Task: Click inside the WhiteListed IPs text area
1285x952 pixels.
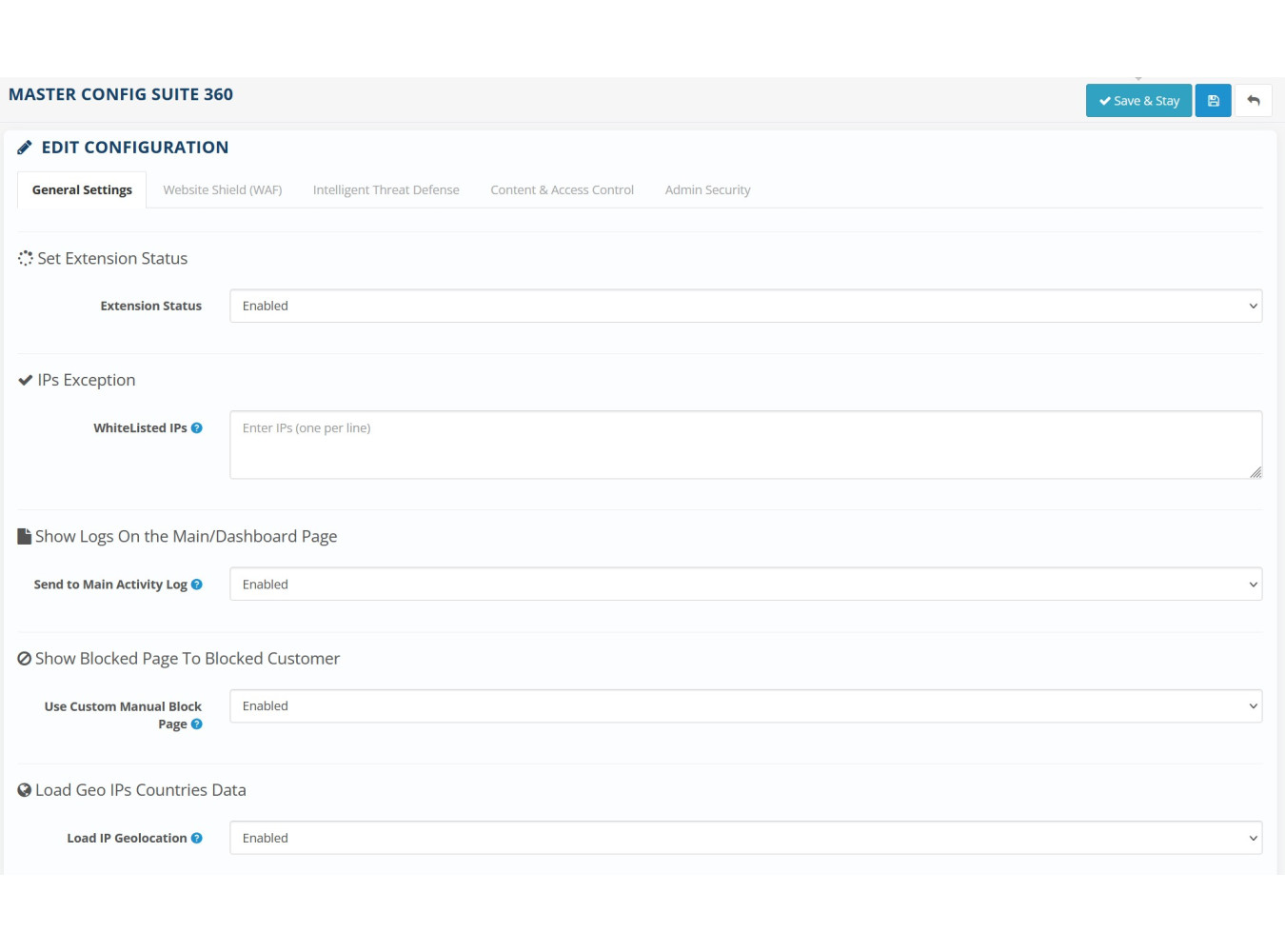Action: 745,446
